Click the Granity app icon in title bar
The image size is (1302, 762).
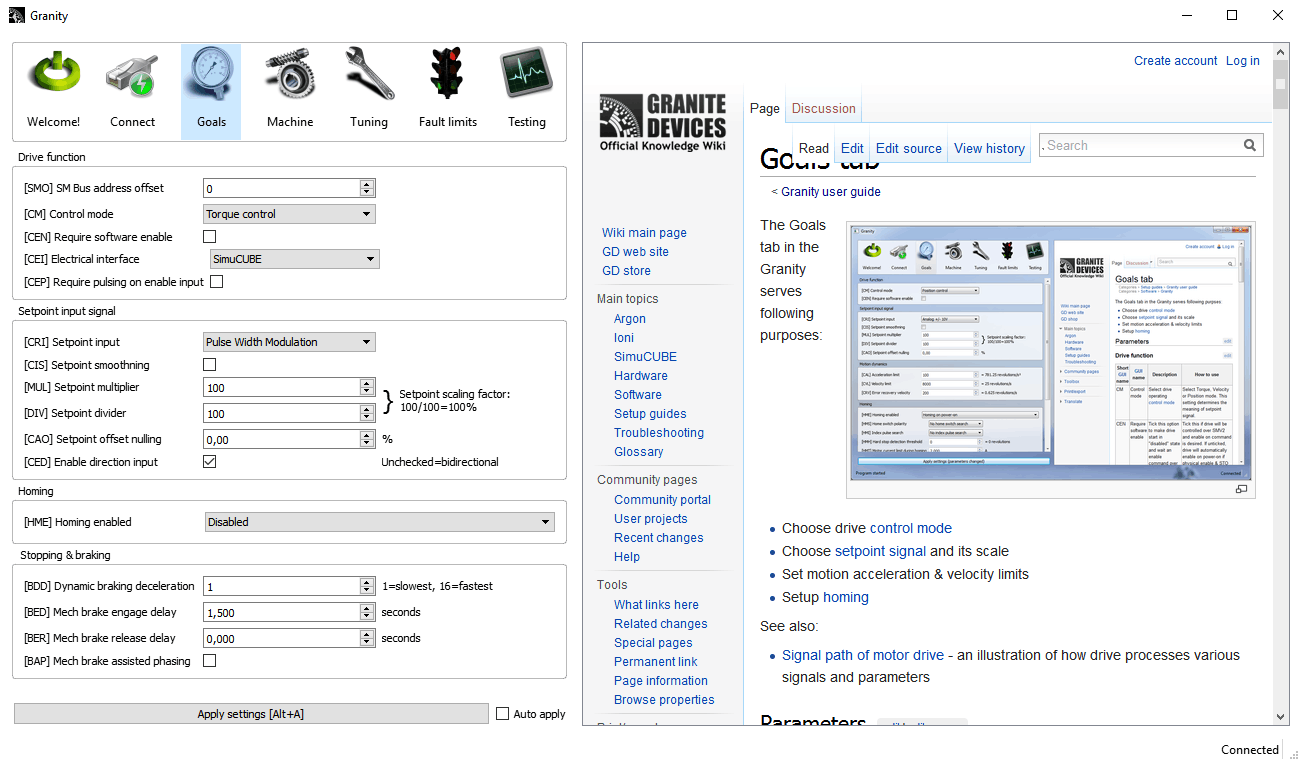click(17, 15)
